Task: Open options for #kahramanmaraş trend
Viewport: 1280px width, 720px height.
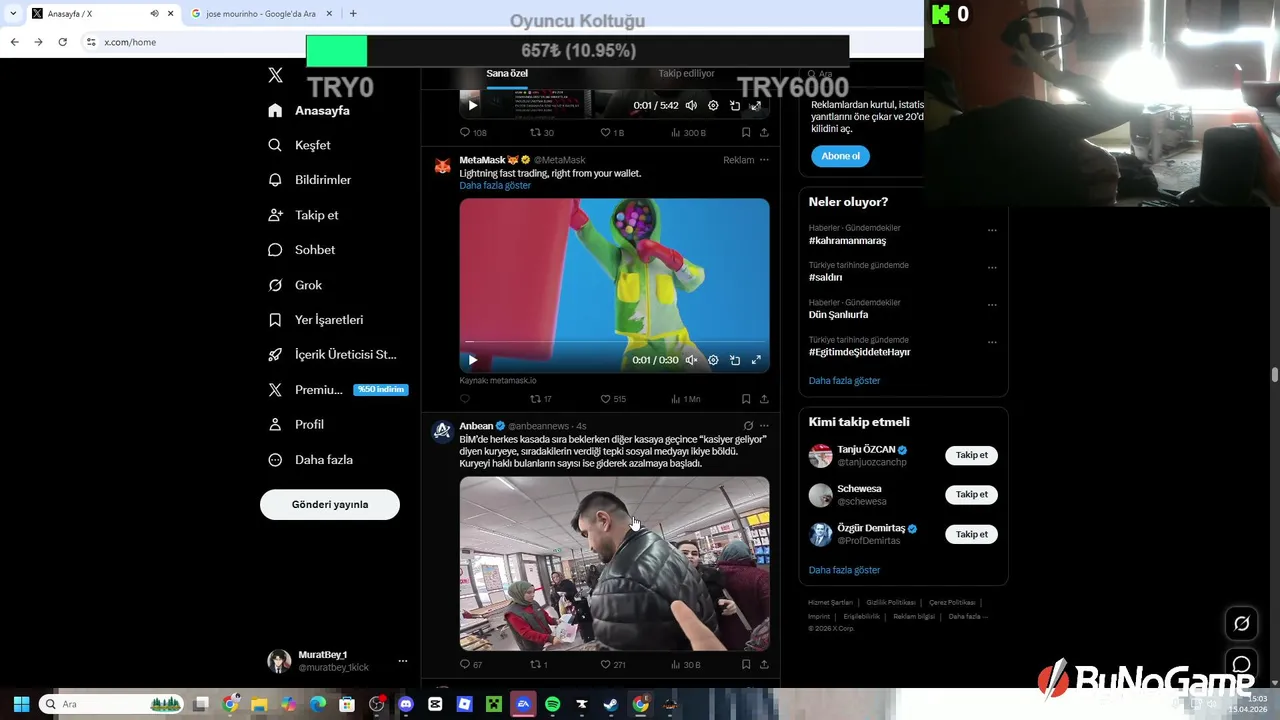Action: click(992, 230)
